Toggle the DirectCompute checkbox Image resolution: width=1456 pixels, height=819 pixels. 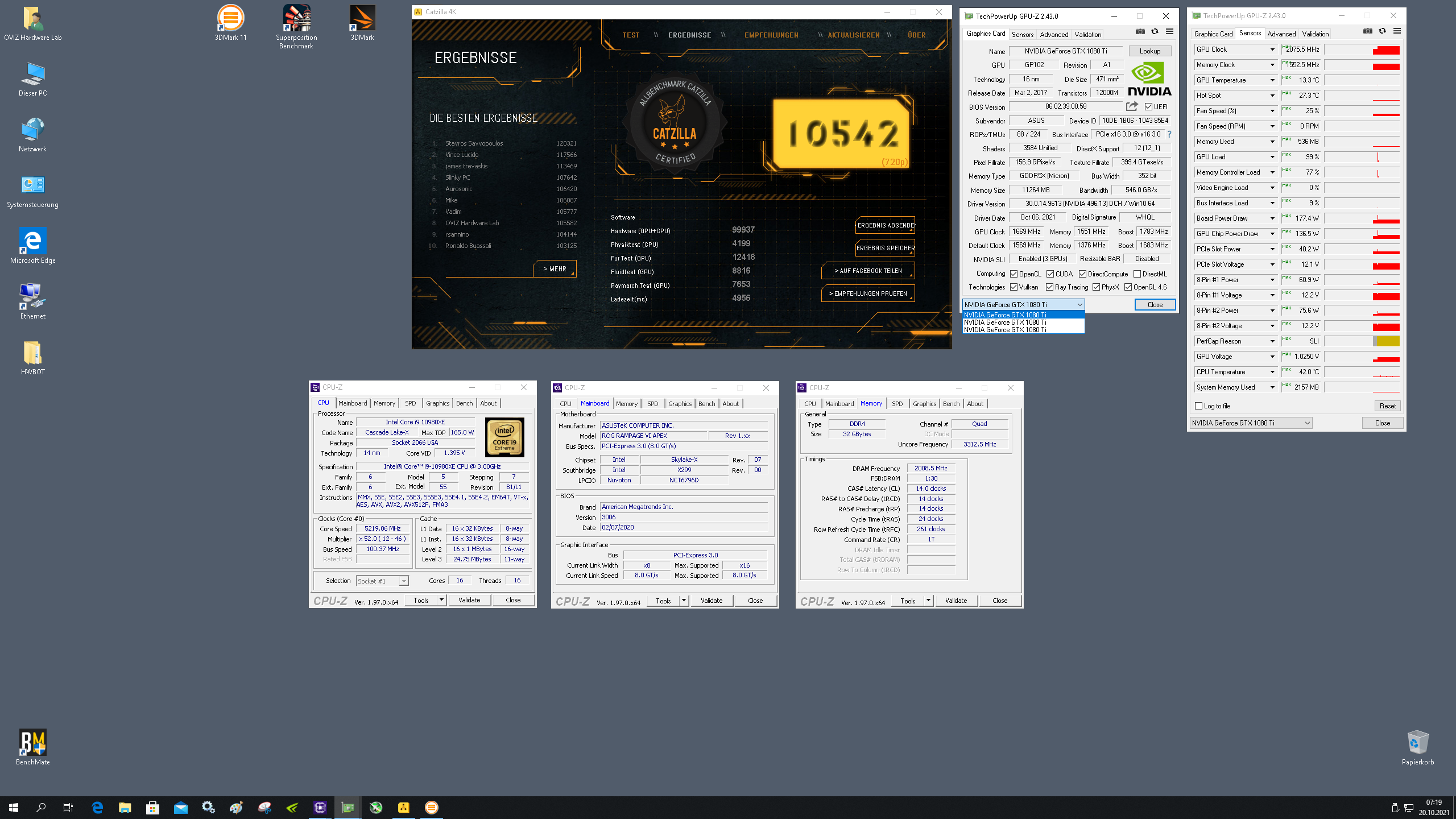[x=1083, y=274]
